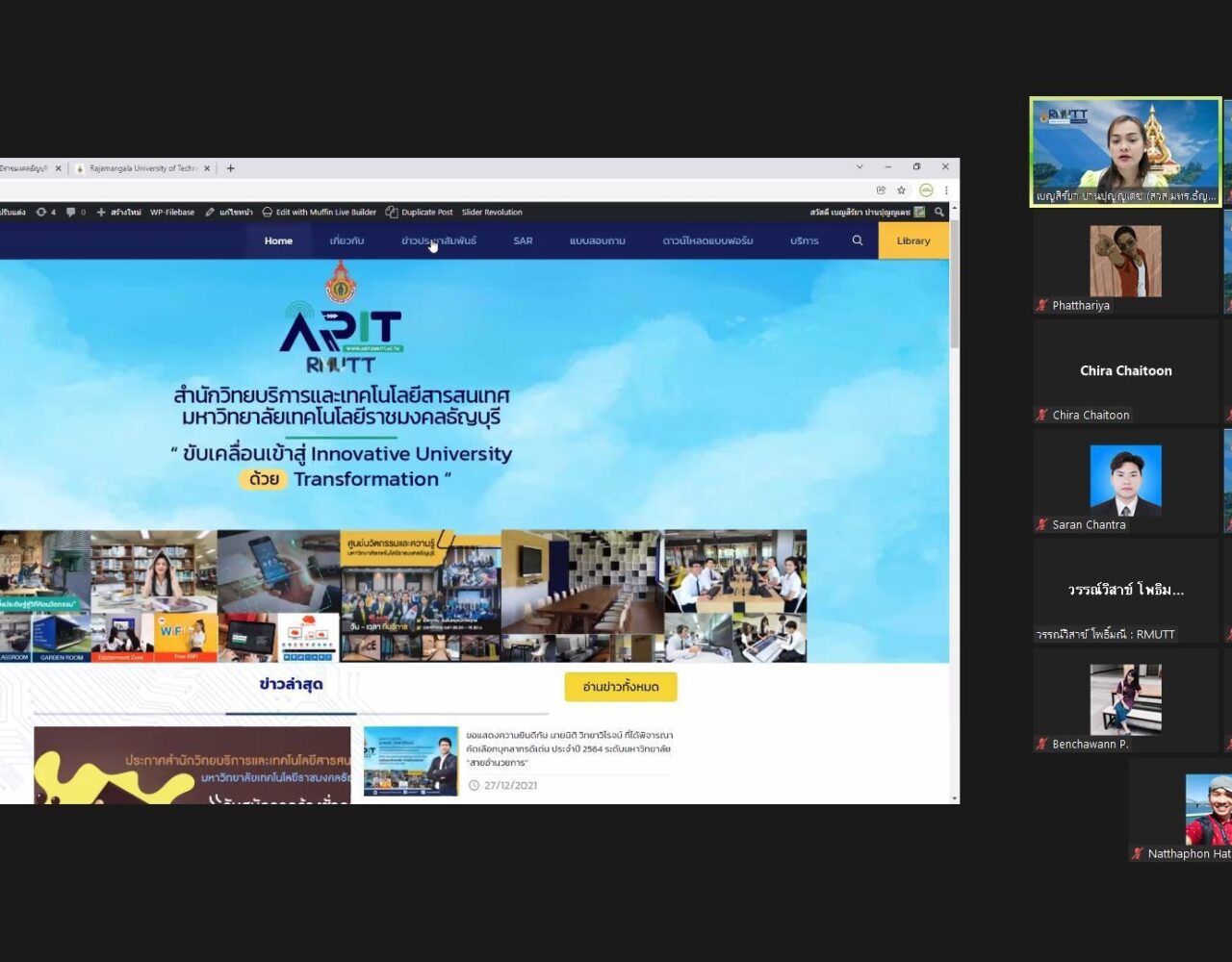Image resolution: width=1232 pixels, height=962 pixels.
Task: Open 'ข่าวประชาสัมพันธ์' navigation menu
Action: (439, 240)
